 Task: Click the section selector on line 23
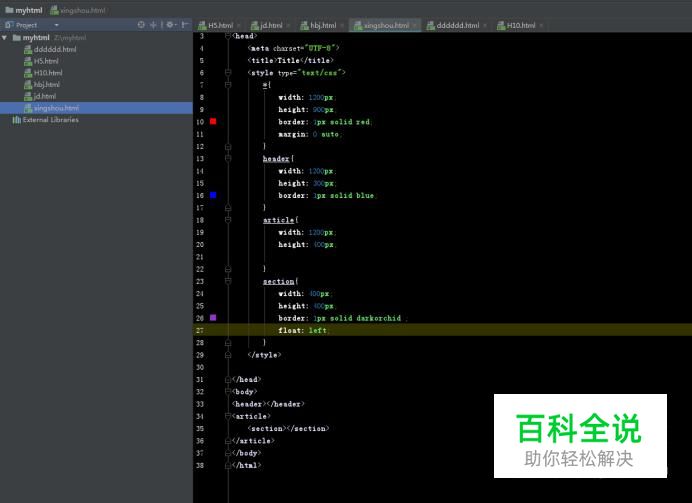pos(278,281)
